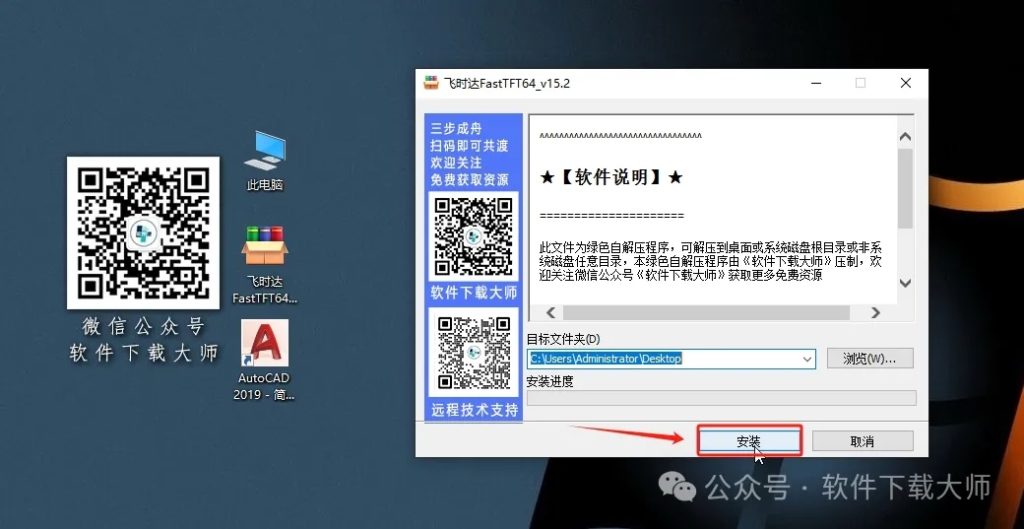
Task: Click the 取消 button
Action: coord(862,441)
